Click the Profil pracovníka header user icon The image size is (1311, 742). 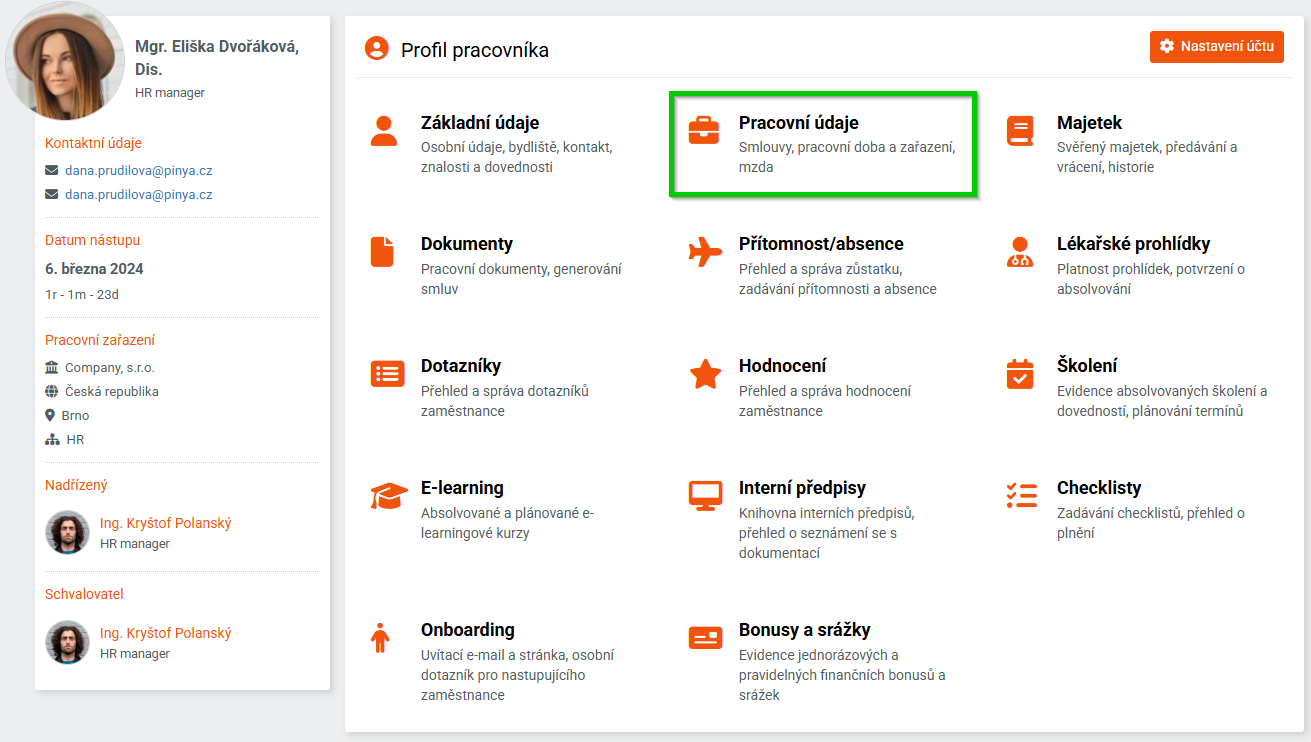(x=376, y=48)
